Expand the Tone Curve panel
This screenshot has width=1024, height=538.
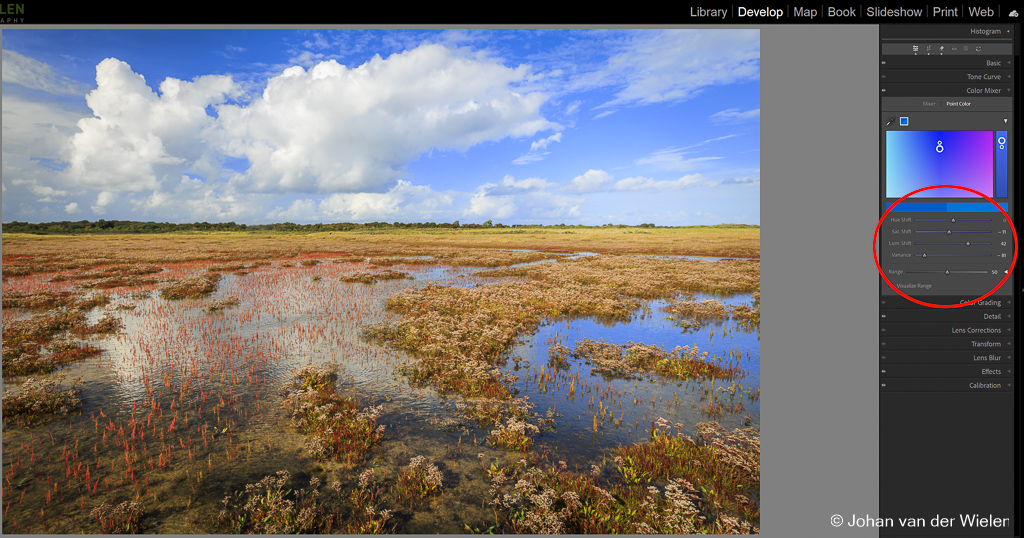pyautogui.click(x=1008, y=77)
